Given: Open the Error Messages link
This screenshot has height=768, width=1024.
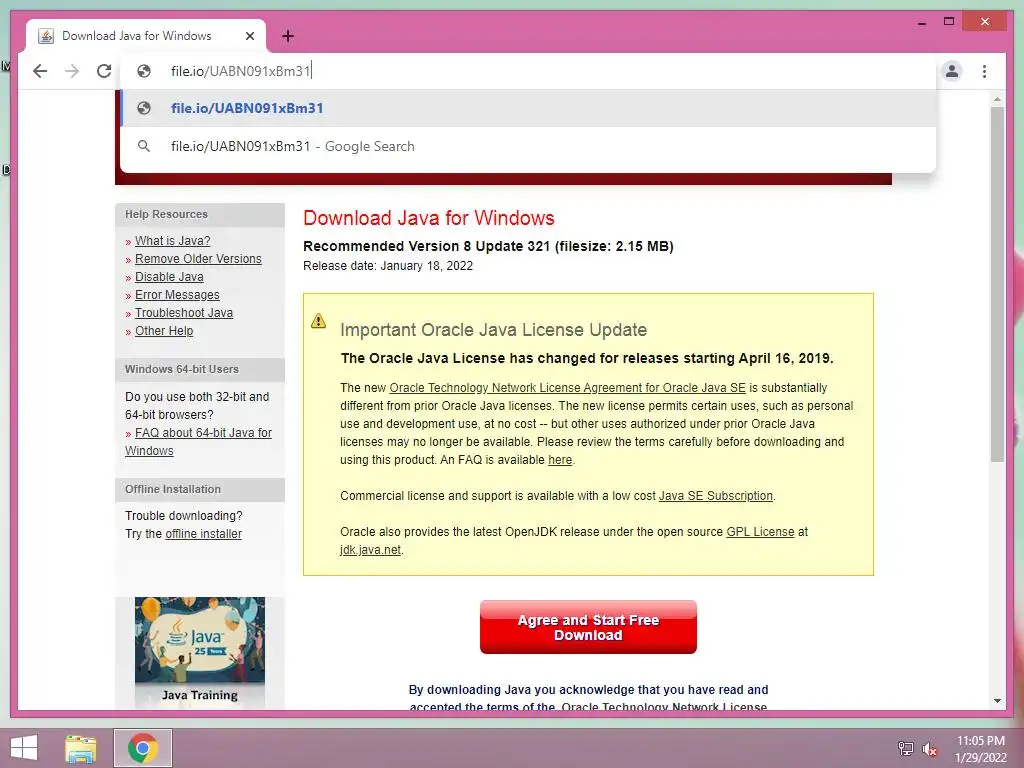Looking at the screenshot, I should coord(177,295).
